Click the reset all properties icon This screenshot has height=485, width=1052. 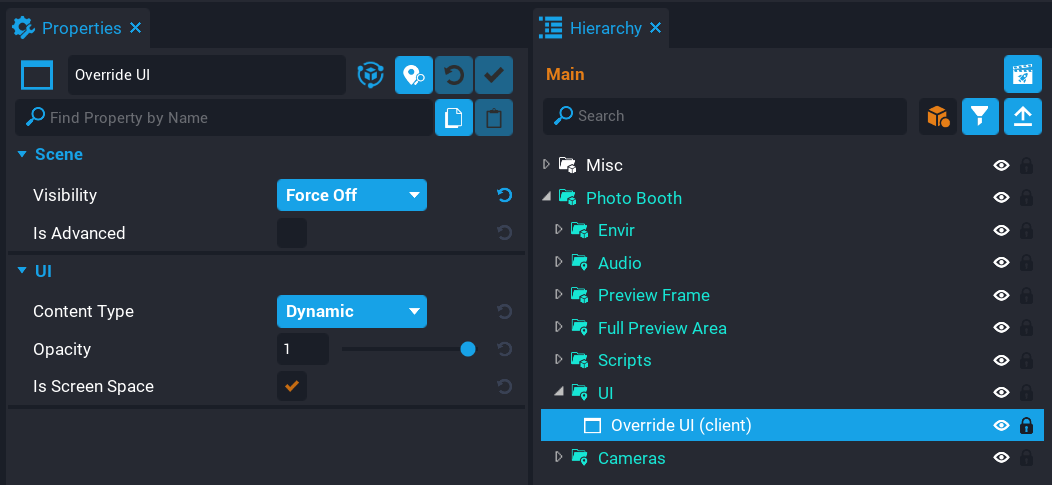point(454,75)
